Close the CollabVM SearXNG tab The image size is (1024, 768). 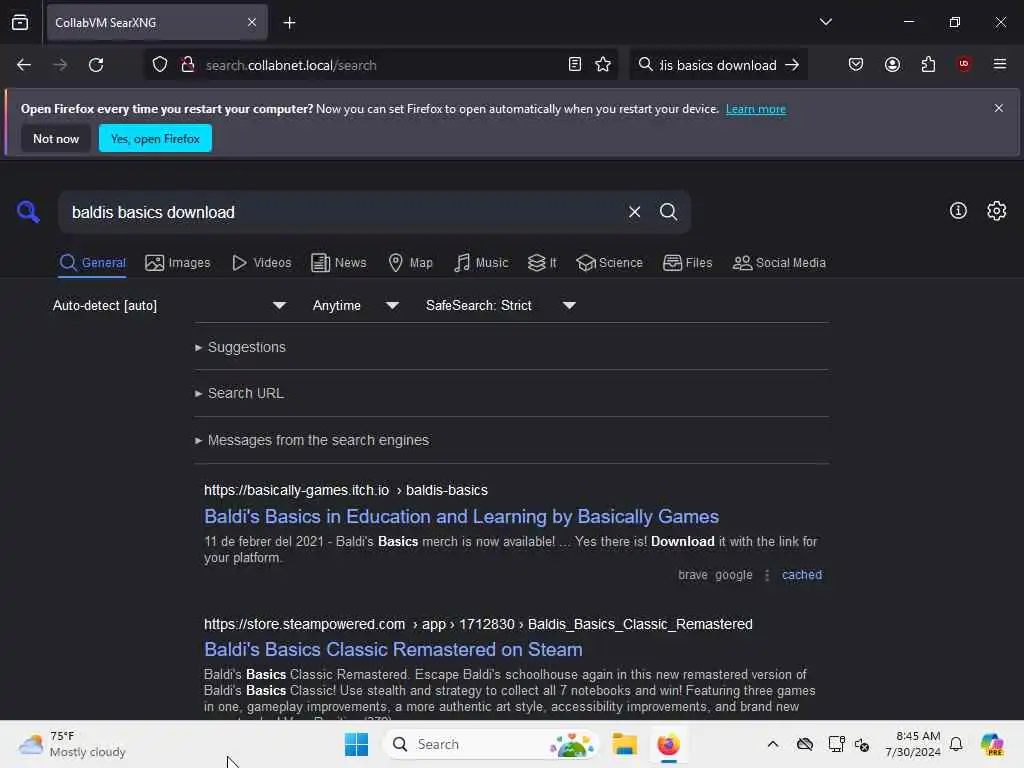tap(252, 23)
